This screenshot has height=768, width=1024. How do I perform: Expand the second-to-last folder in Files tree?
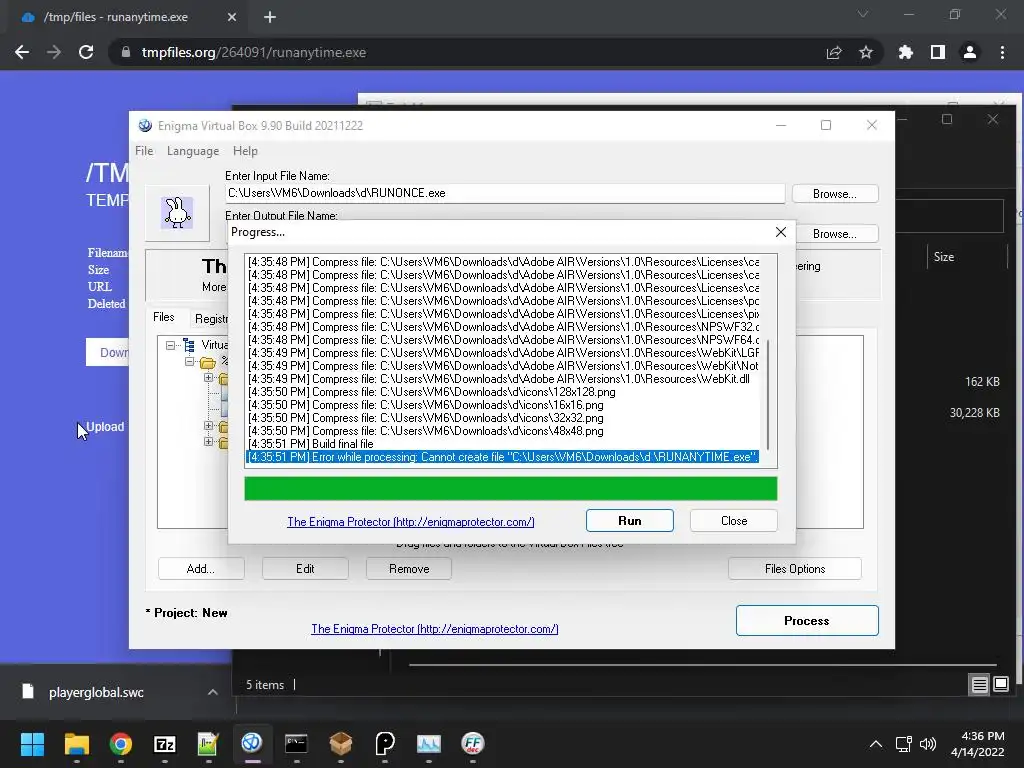click(x=208, y=426)
